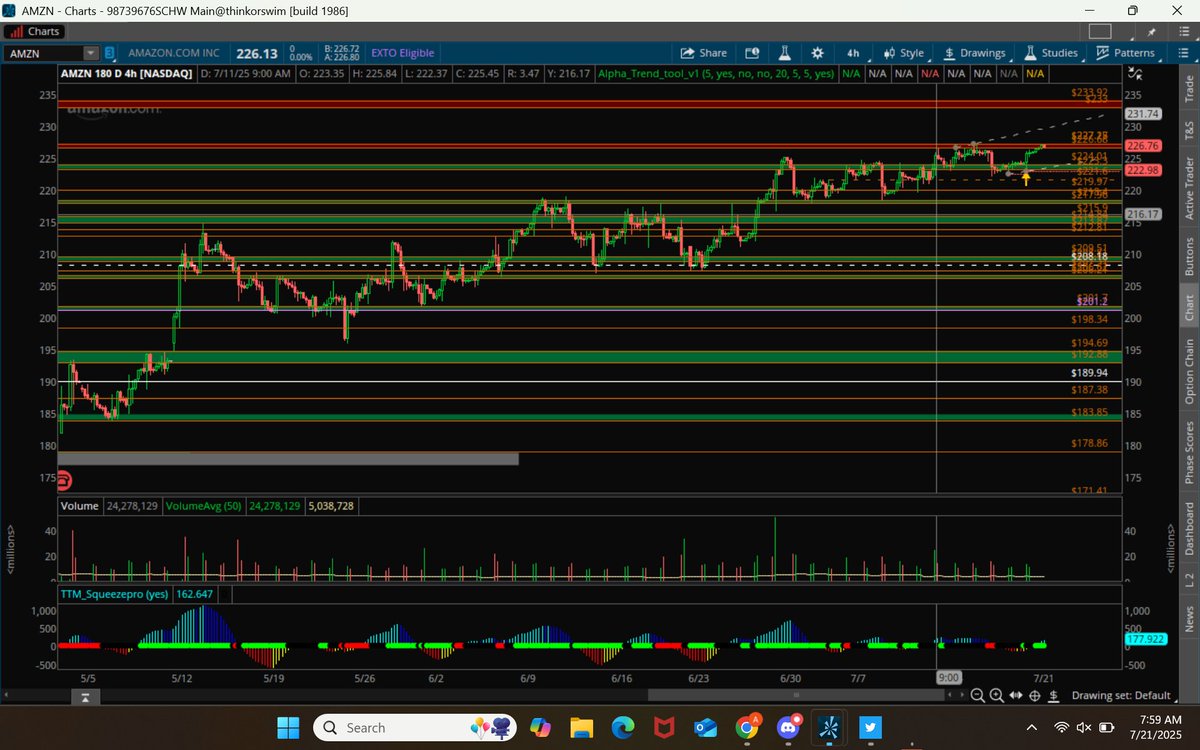Image resolution: width=1200 pixels, height=750 pixels.
Task: Click the 231.74 price bubble
Action: pyautogui.click(x=1141, y=114)
